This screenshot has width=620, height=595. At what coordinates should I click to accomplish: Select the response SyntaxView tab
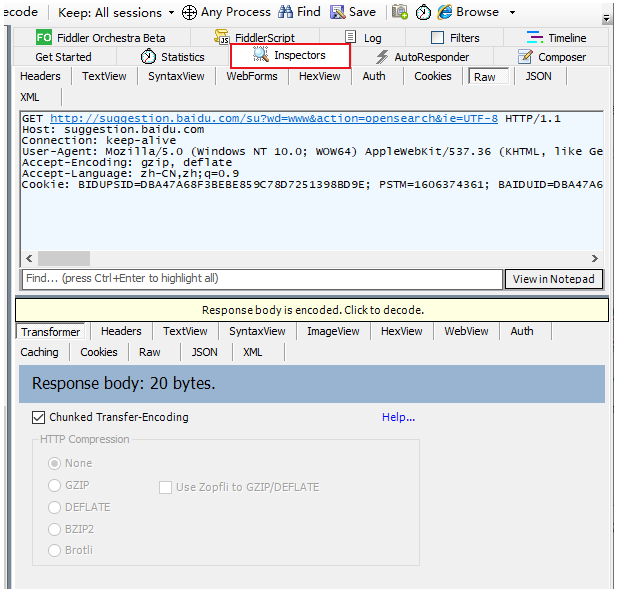(257, 331)
